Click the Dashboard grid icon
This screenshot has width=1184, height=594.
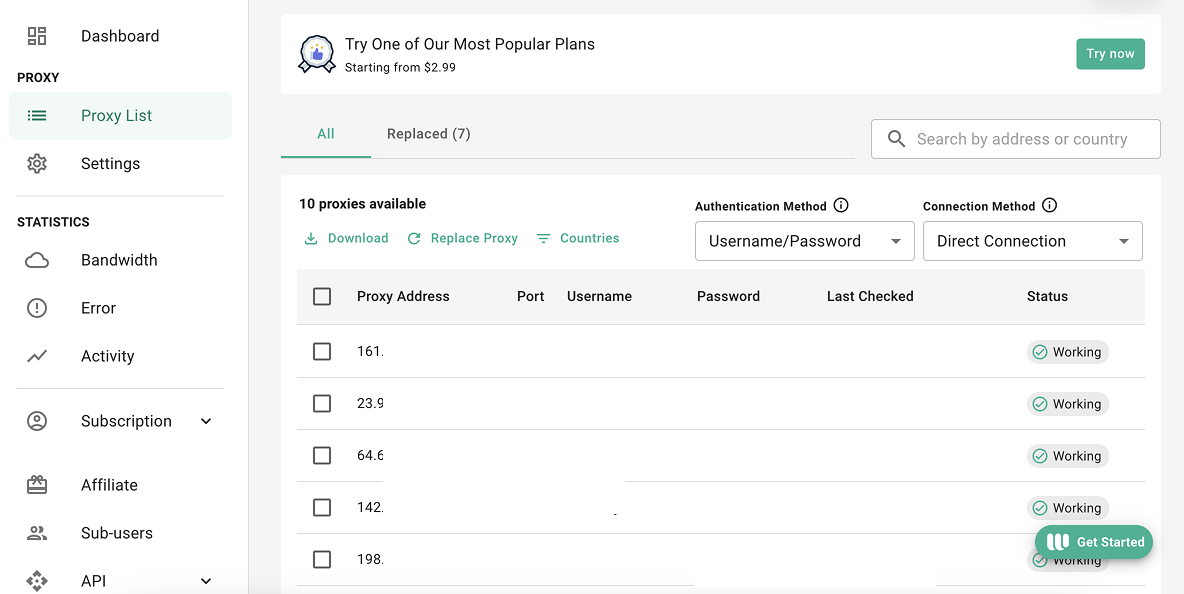pos(37,36)
